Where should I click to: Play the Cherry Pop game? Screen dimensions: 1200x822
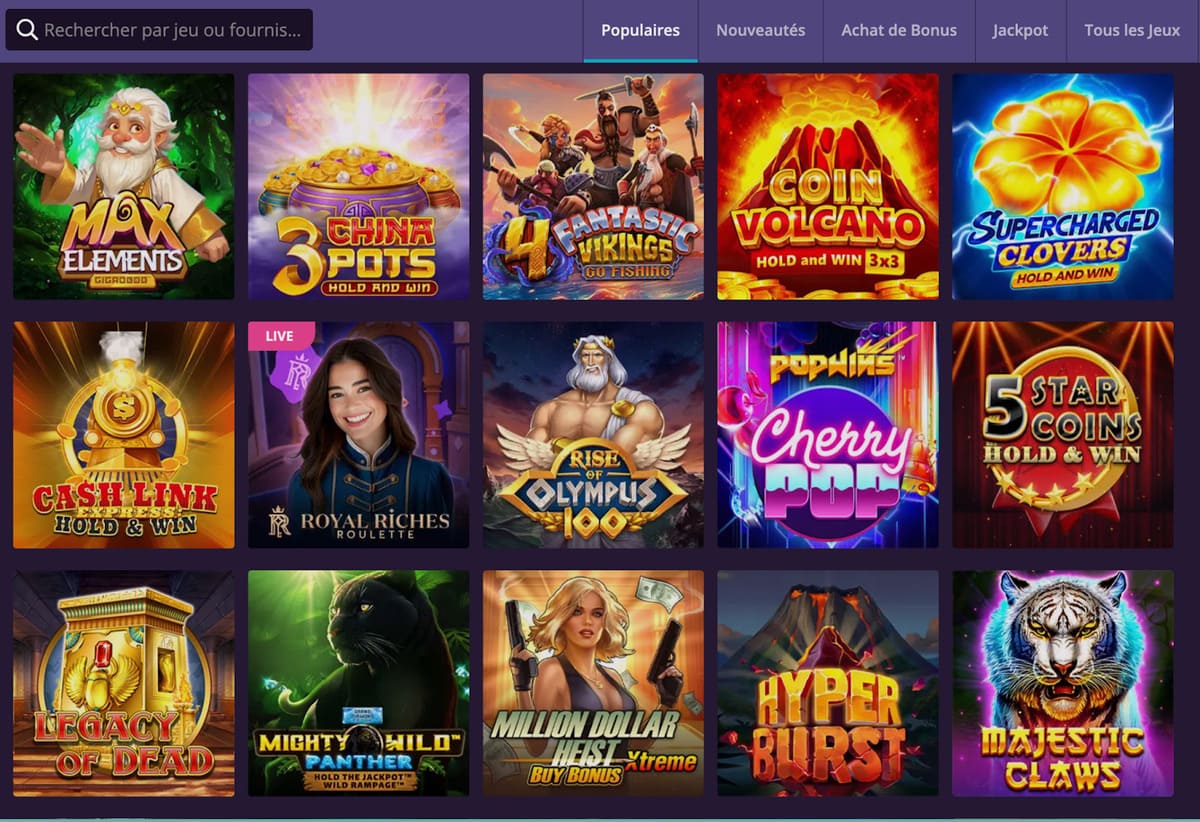(x=828, y=435)
